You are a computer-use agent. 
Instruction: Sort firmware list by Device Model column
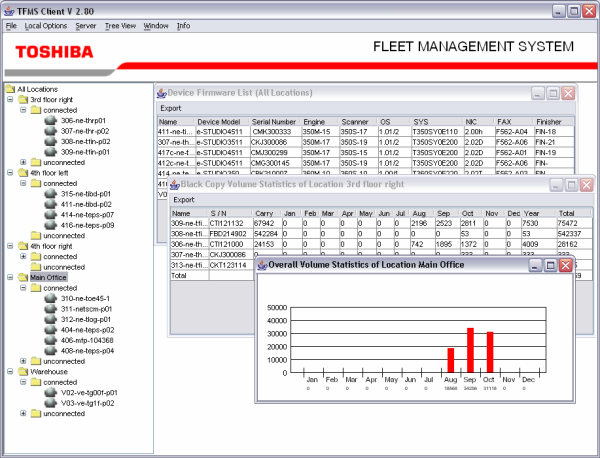point(222,122)
